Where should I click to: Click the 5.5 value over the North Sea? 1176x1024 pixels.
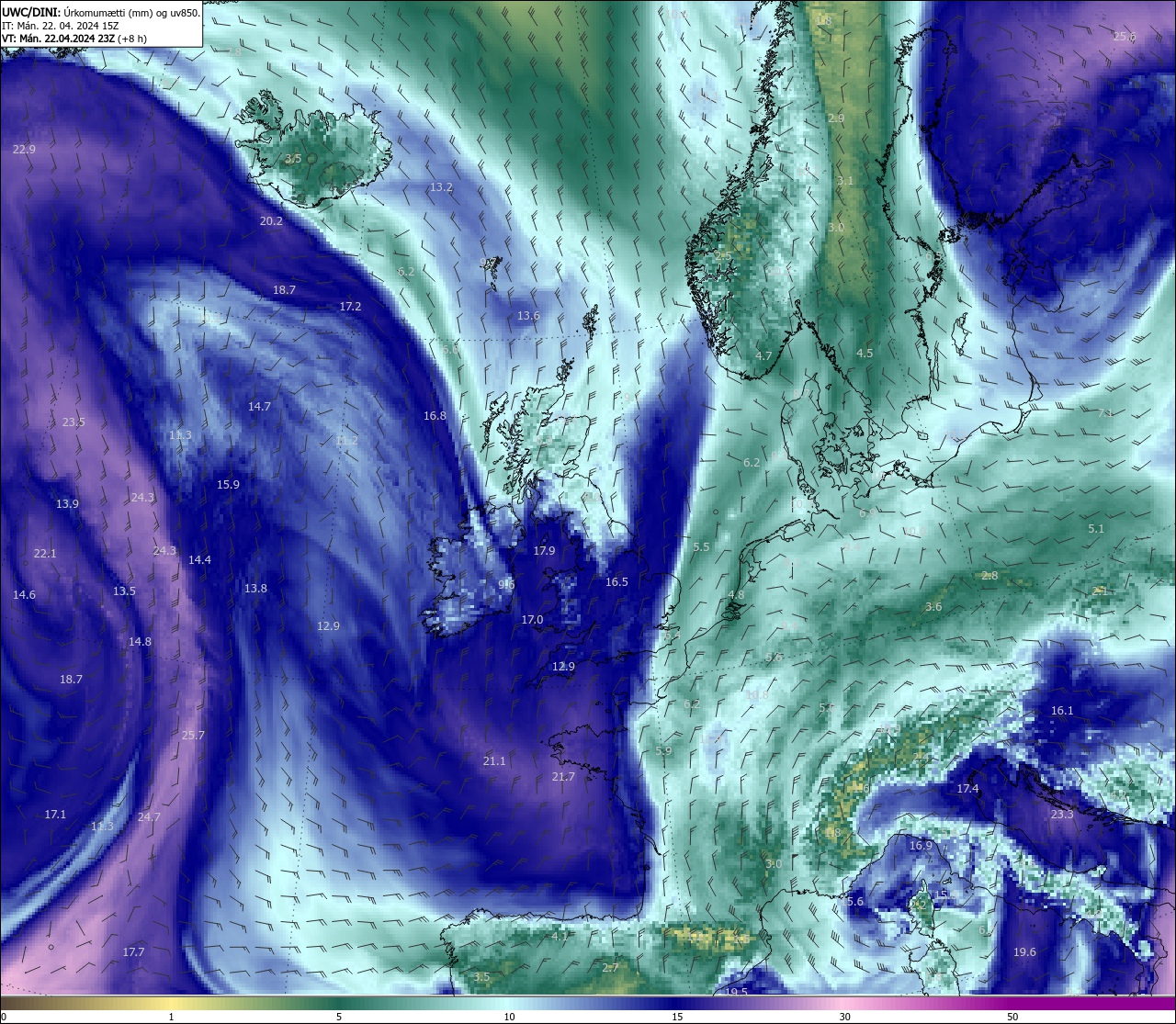click(x=701, y=547)
